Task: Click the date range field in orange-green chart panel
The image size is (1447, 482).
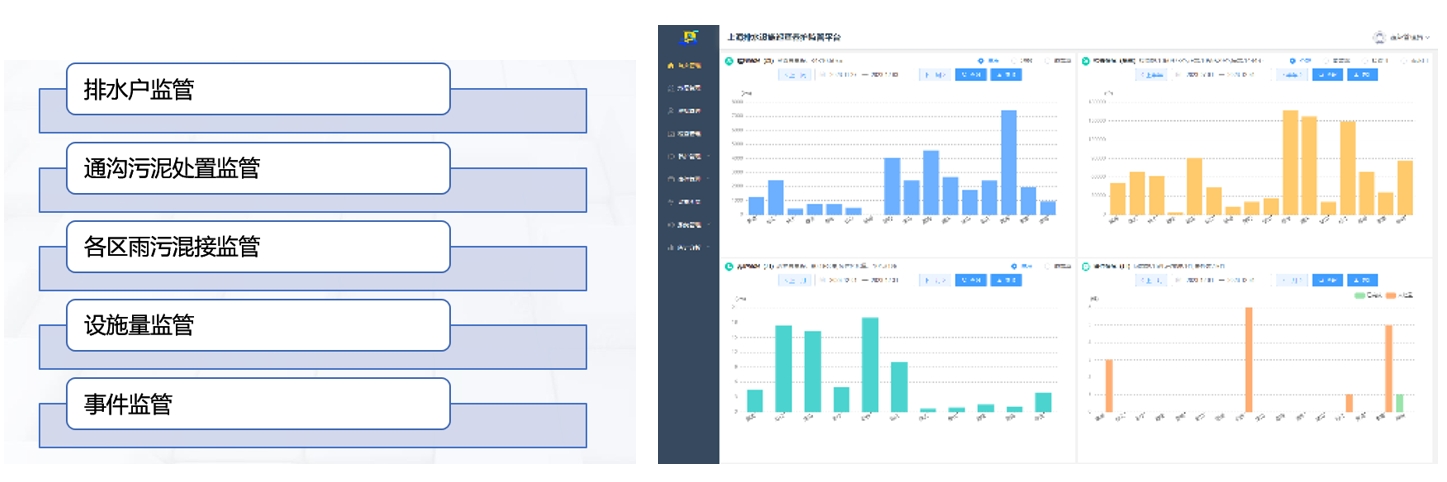Action: pos(1220,280)
